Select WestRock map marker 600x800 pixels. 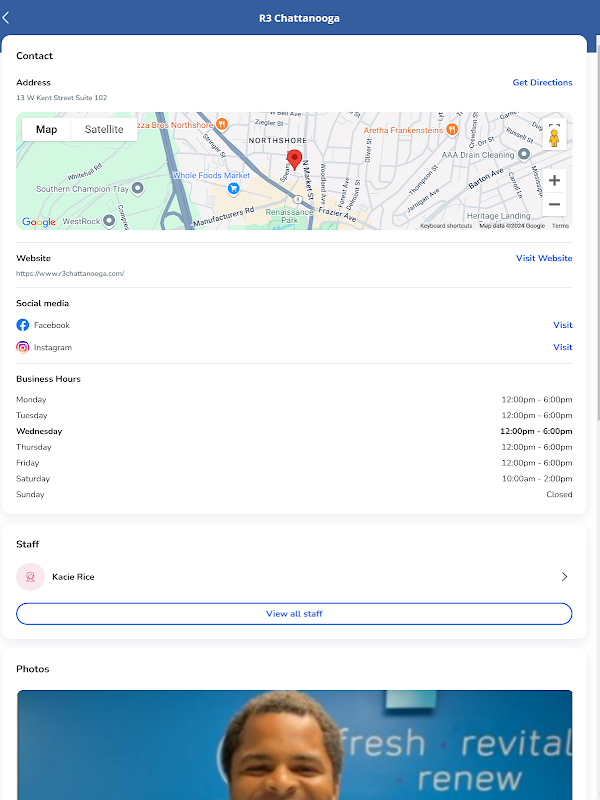click(x=109, y=221)
